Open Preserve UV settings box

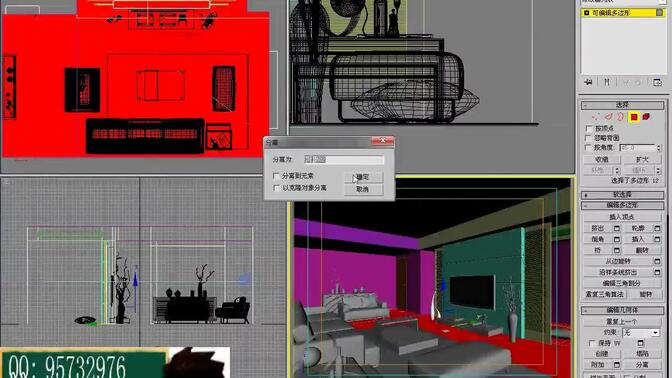(x=640, y=343)
